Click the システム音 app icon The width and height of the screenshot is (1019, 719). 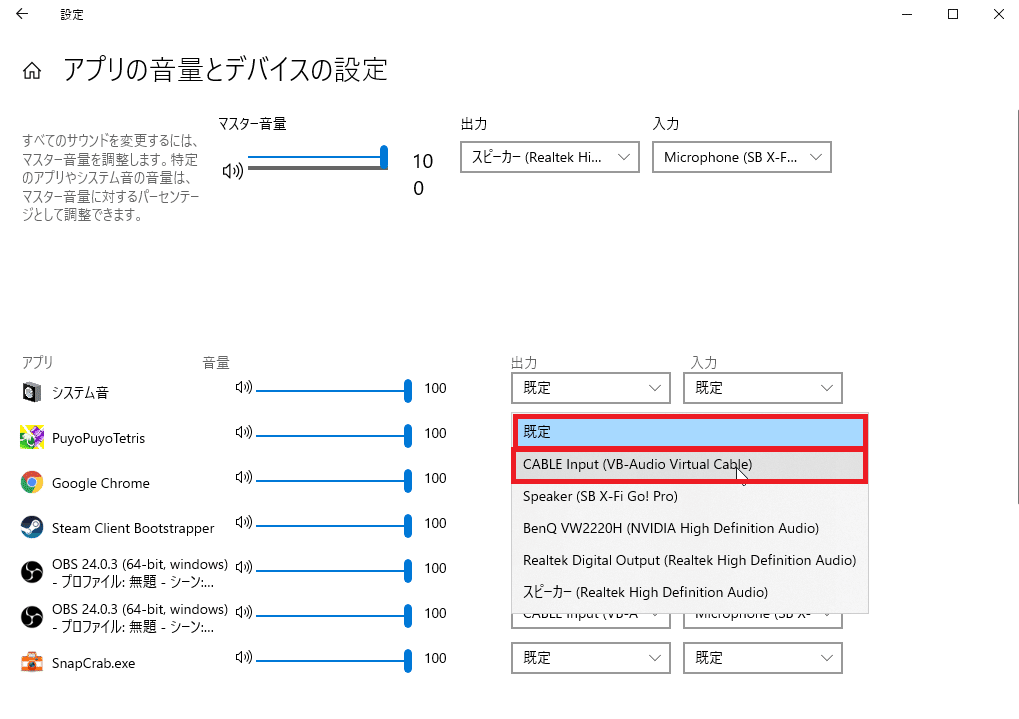point(32,392)
